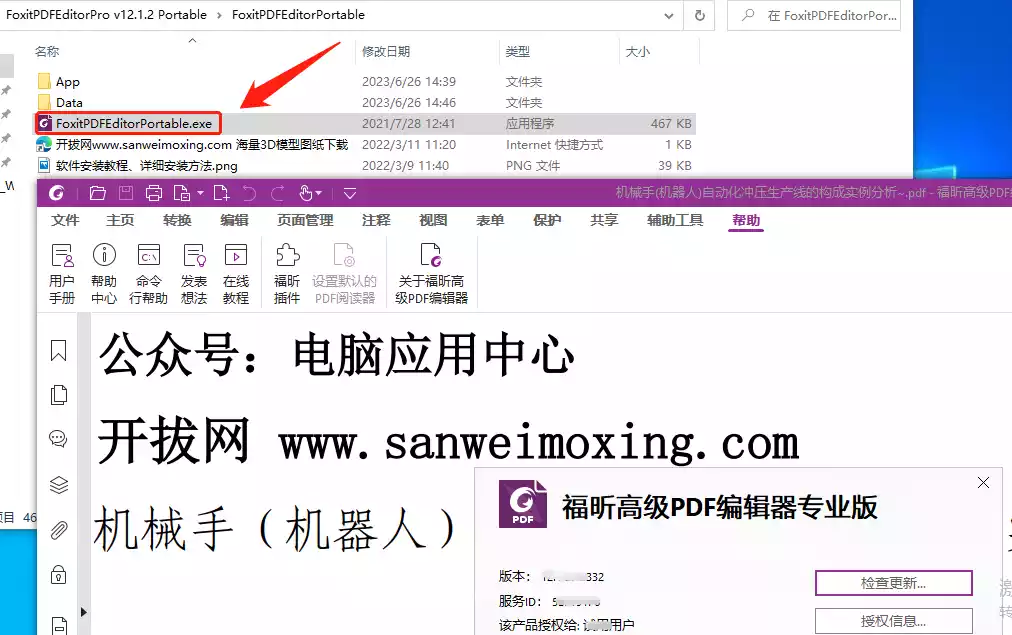The height and width of the screenshot is (635, 1012).
Task: Open the Bookmarks panel in sidebar
Action: [x=58, y=351]
